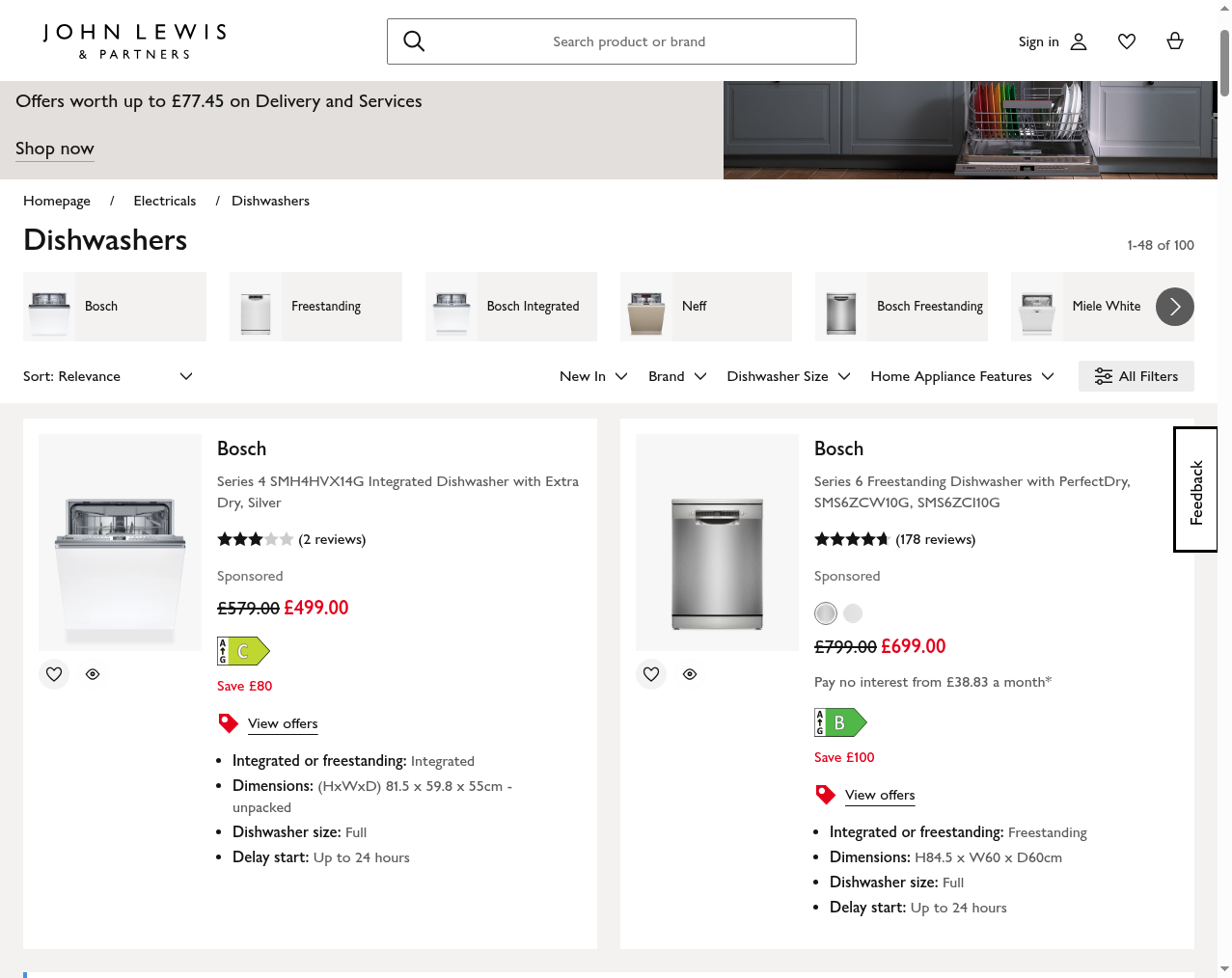Open the account person icon
This screenshot has height=978, width=1232.
(x=1079, y=41)
